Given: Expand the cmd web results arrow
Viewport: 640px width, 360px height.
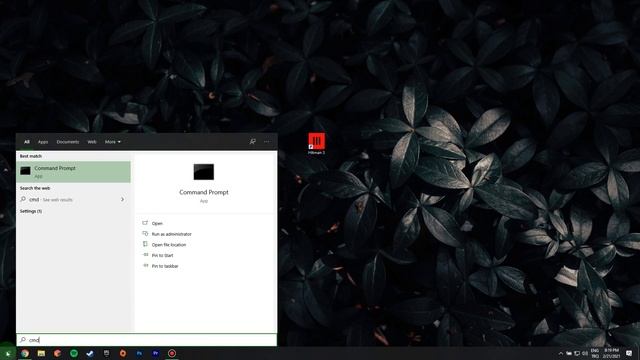Looking at the screenshot, I should tap(122, 200).
